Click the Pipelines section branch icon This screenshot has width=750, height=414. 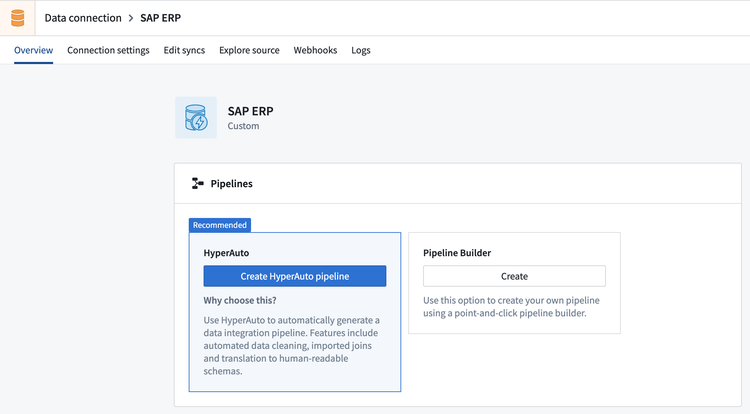point(198,184)
